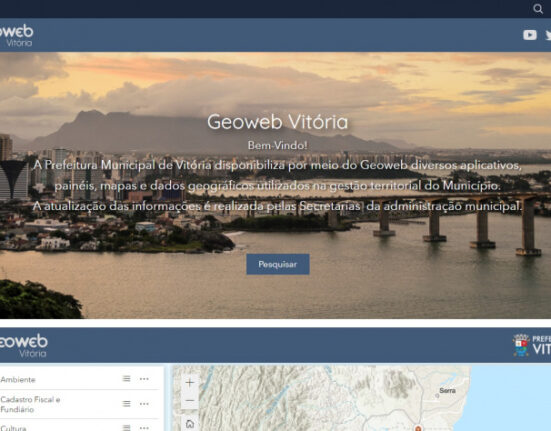
Task: Open more options for Ambiente
Action: [144, 379]
